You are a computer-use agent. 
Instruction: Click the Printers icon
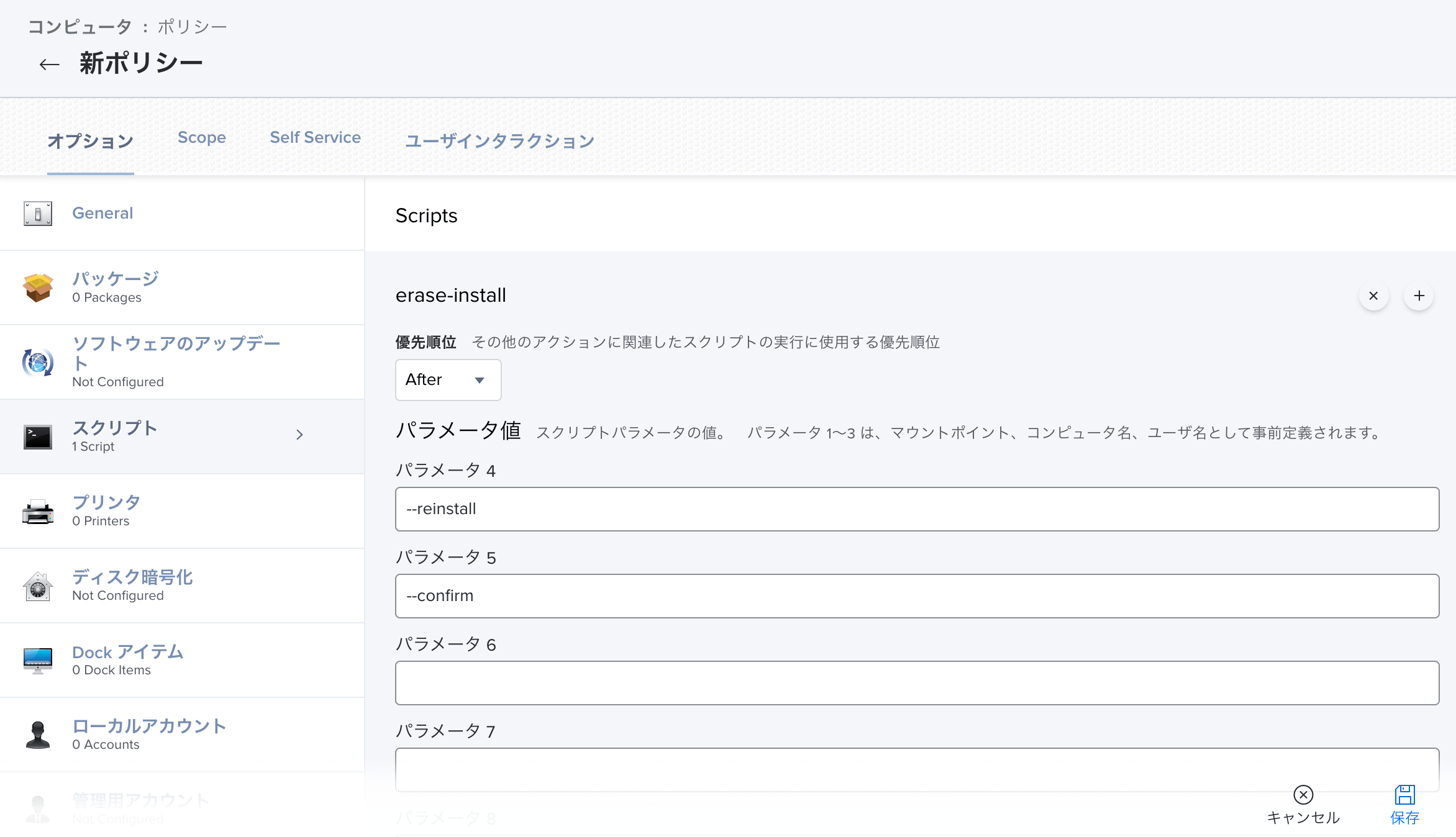pos(38,511)
